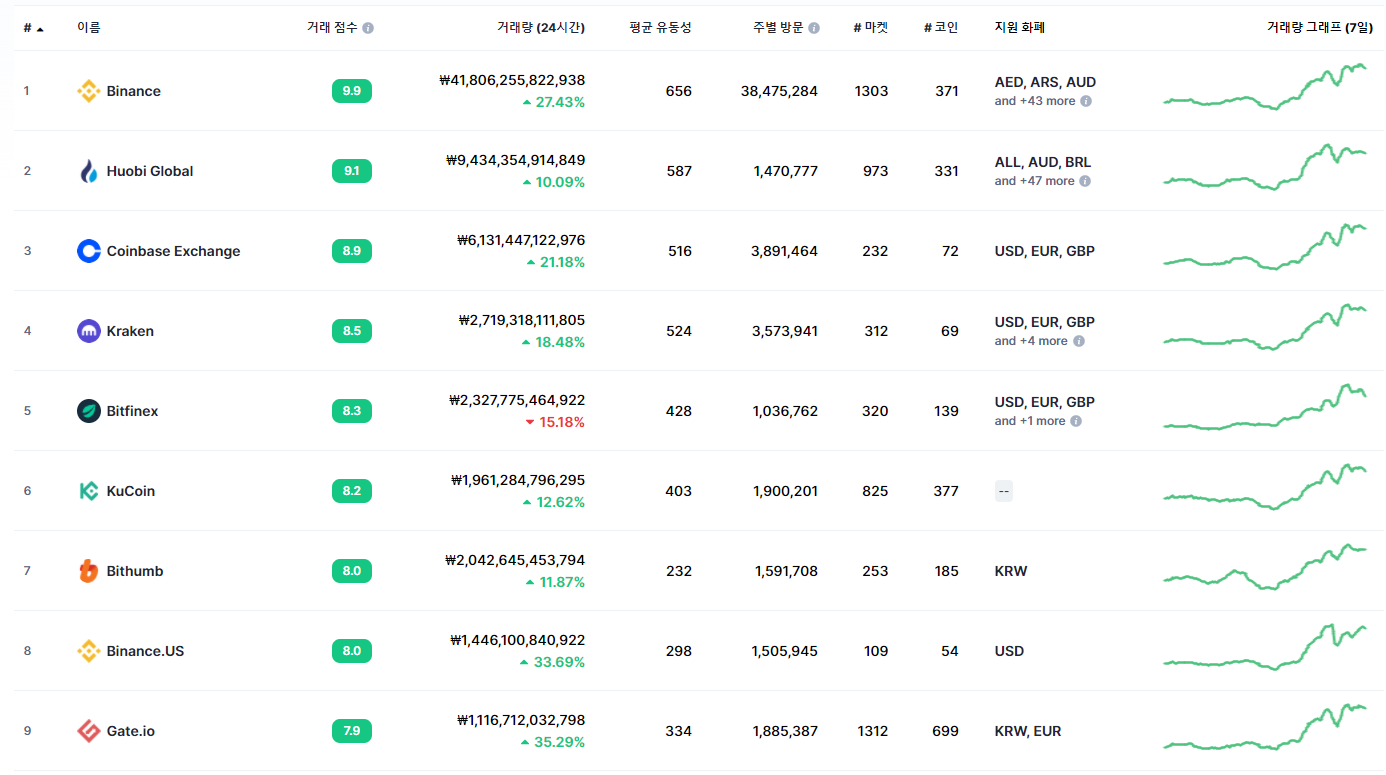
Task: Click Binance's 9.9 score badge
Action: (352, 91)
